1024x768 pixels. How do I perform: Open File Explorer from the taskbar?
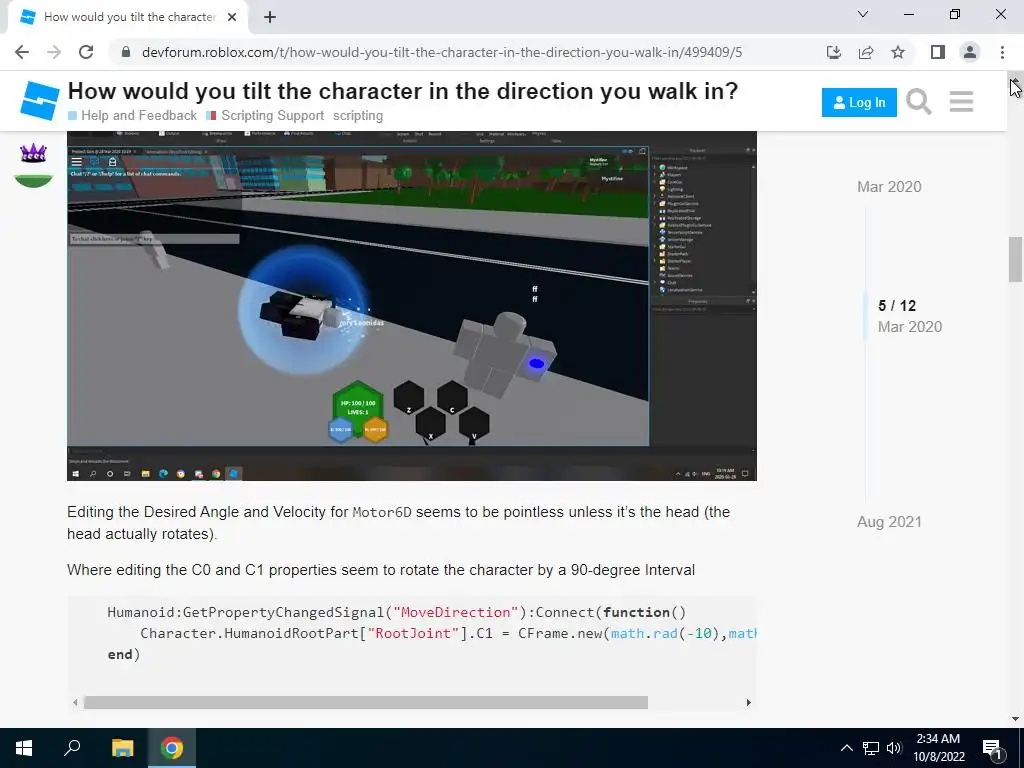[122, 748]
